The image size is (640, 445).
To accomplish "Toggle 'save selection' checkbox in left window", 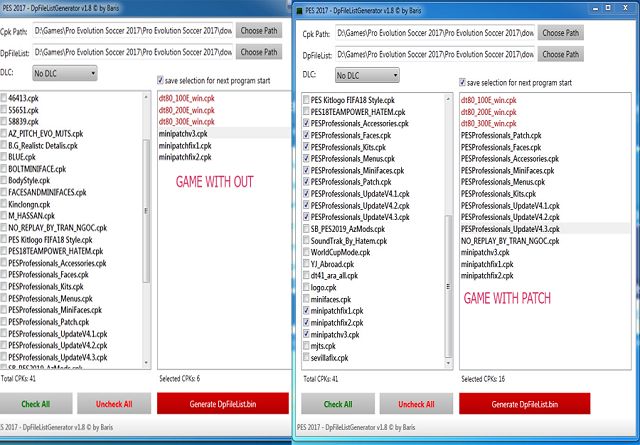I will [x=162, y=78].
